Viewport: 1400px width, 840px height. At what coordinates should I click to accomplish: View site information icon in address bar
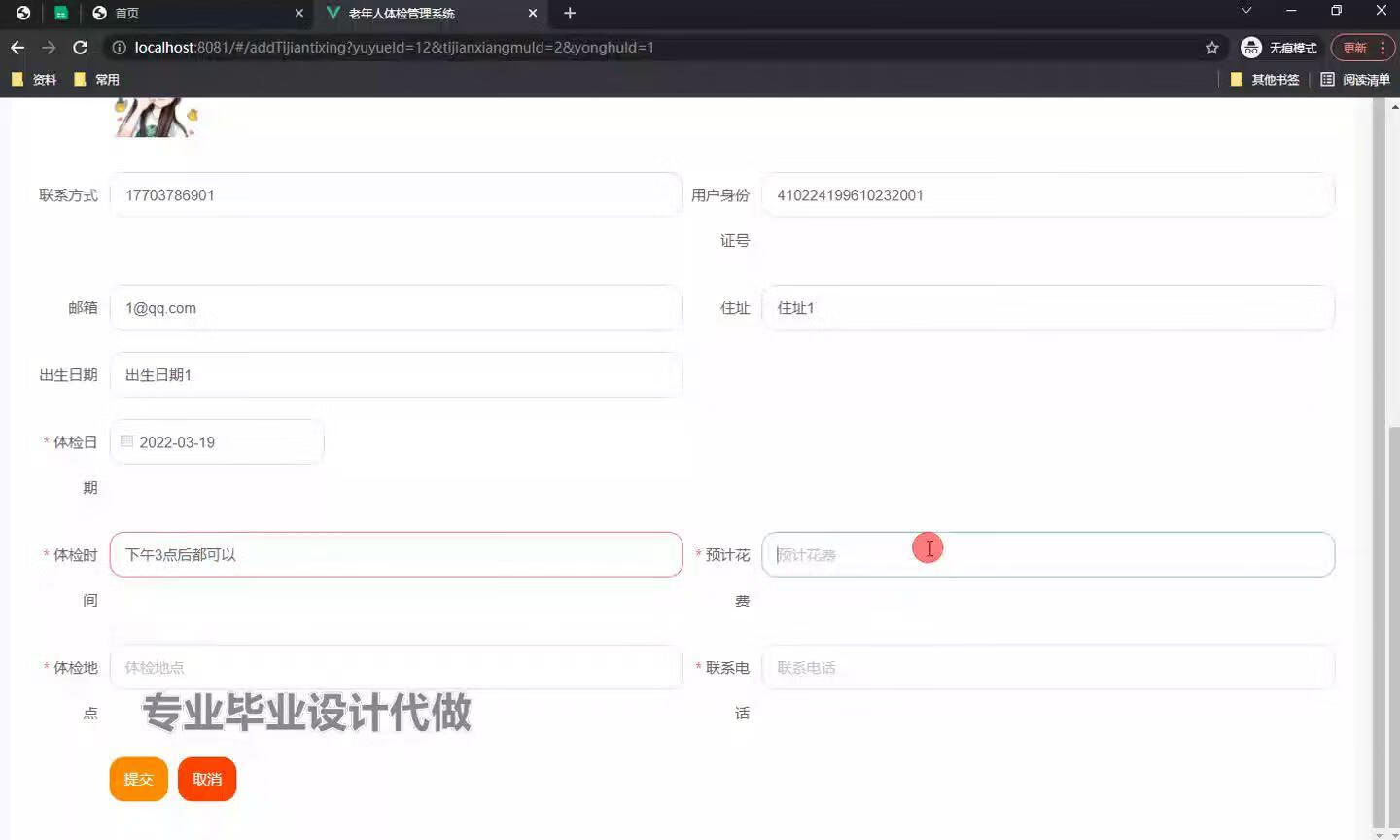(119, 48)
